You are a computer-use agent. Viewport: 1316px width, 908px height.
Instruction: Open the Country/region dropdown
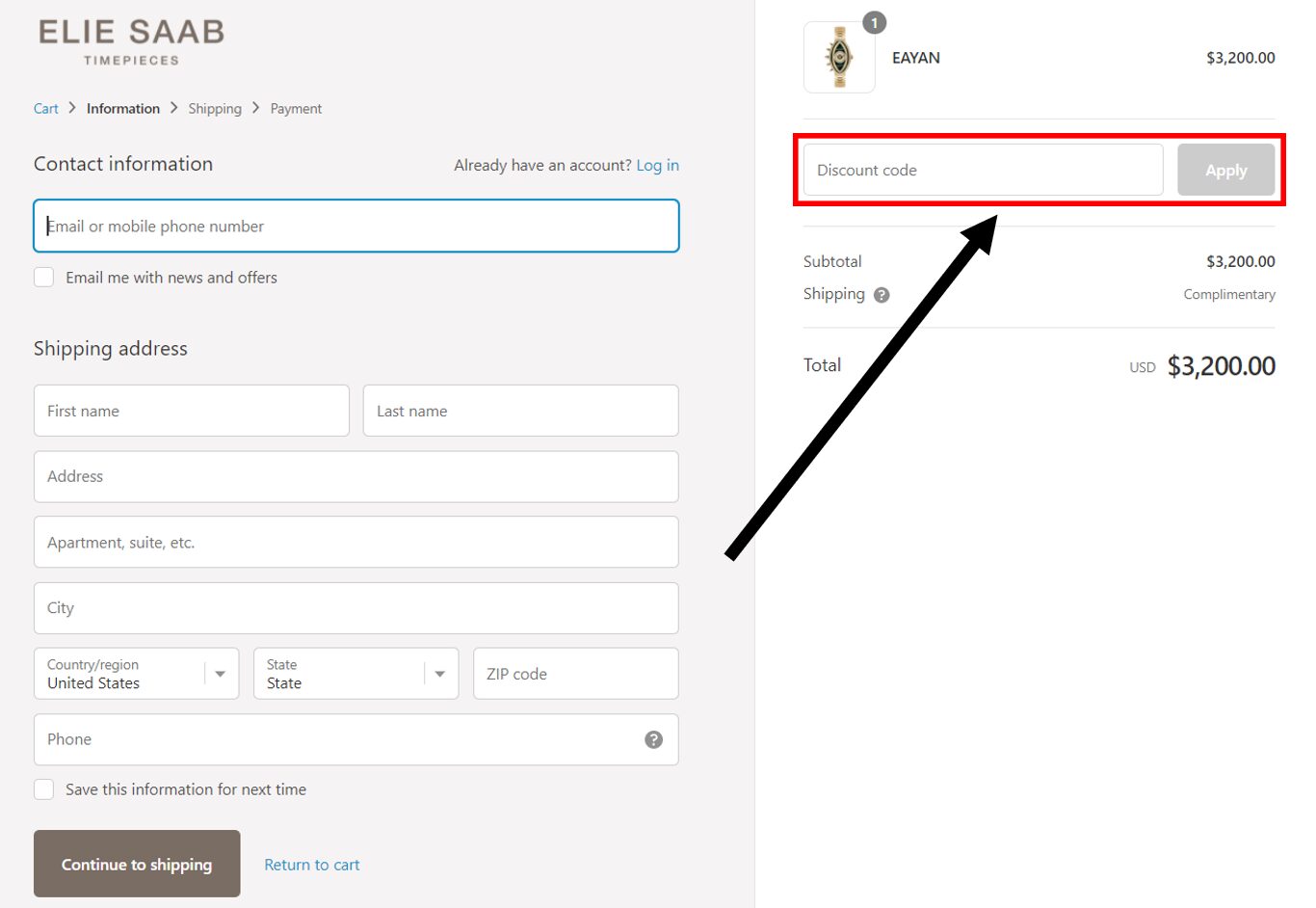click(136, 674)
